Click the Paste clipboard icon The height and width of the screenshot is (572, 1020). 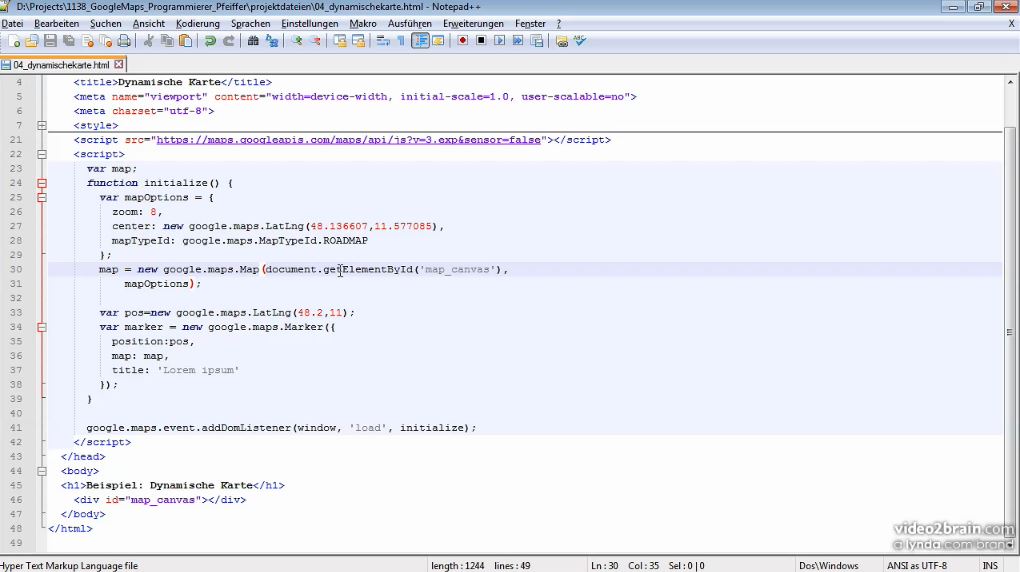click(185, 41)
